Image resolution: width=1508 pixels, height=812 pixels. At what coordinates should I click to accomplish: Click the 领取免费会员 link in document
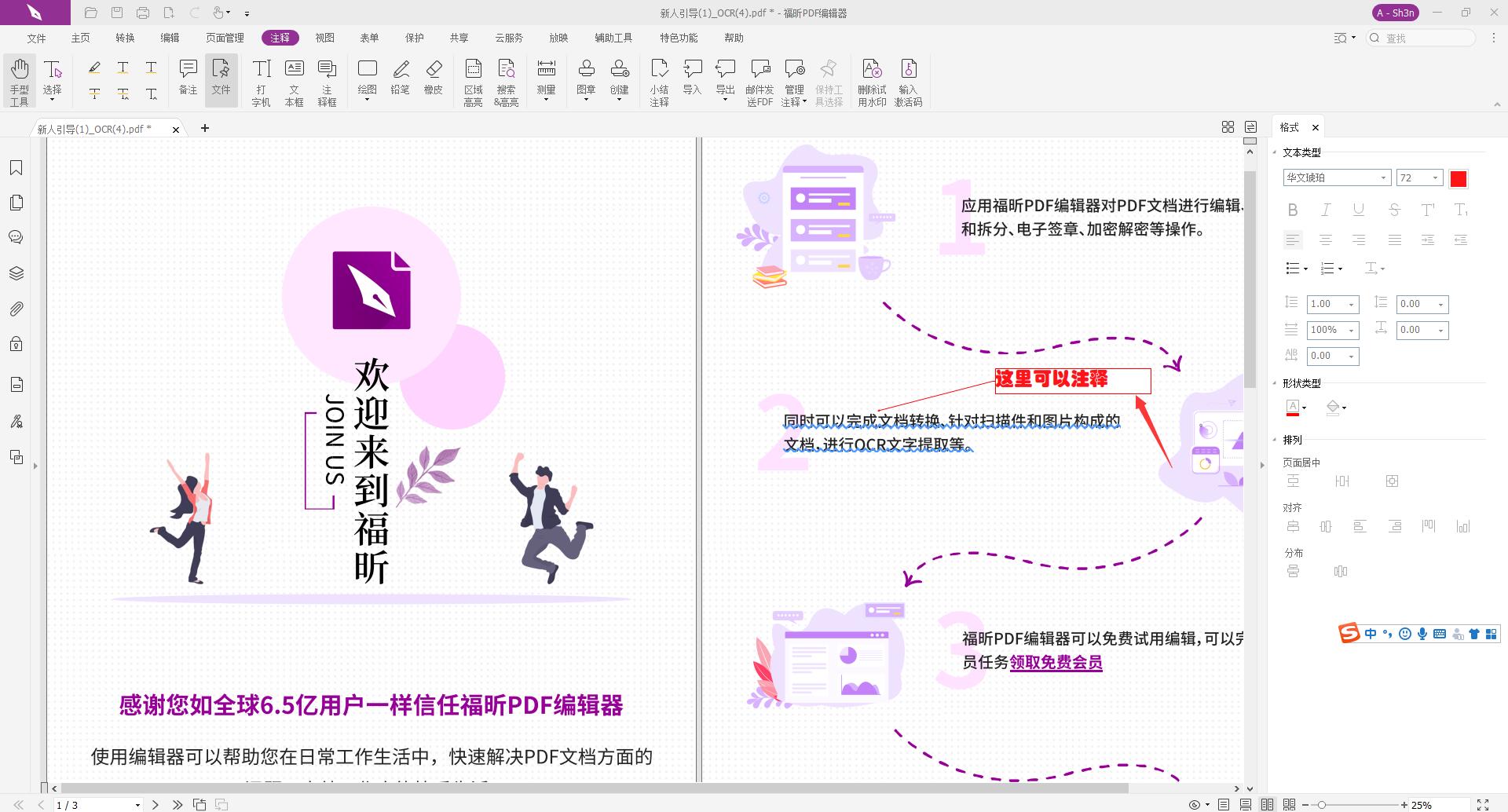point(1055,662)
